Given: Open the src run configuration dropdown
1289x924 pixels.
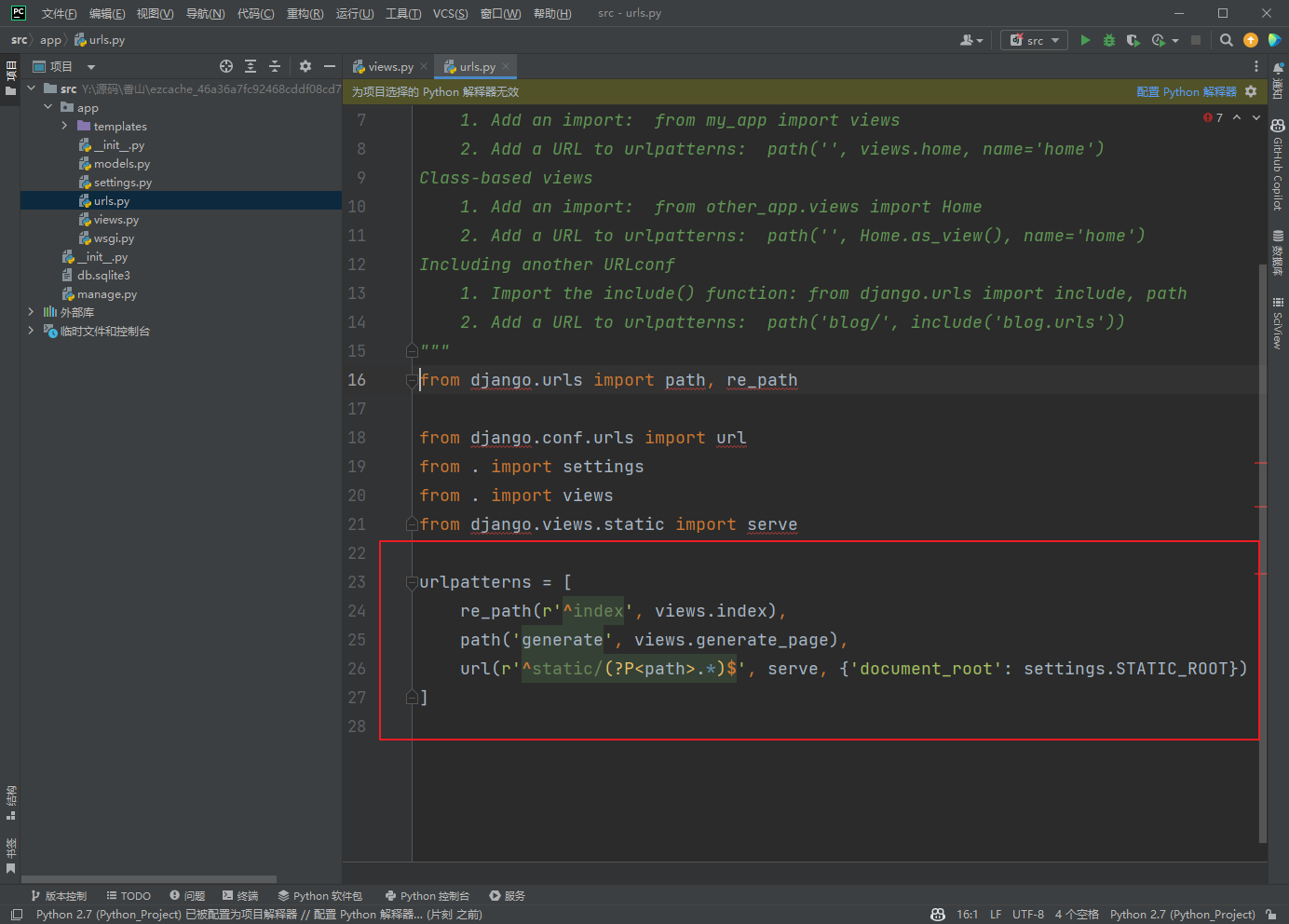Looking at the screenshot, I should pyautogui.click(x=1034, y=40).
